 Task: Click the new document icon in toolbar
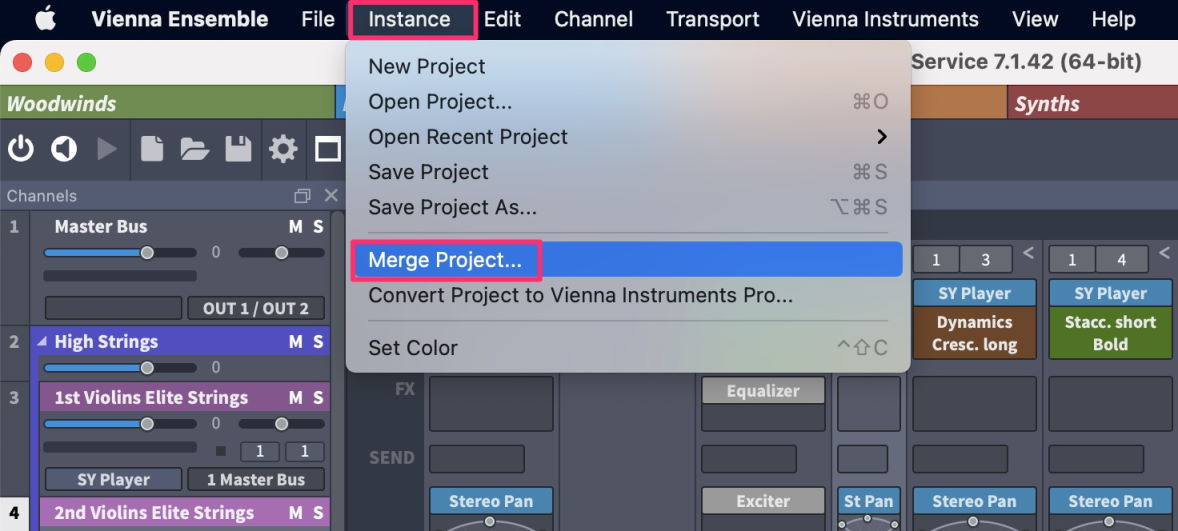click(x=152, y=149)
